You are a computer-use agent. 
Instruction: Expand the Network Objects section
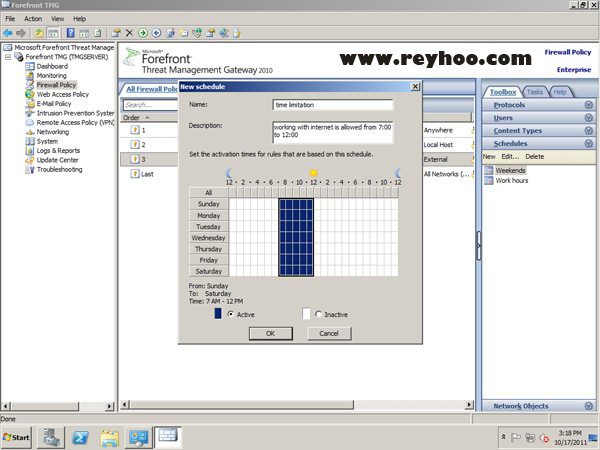click(538, 406)
